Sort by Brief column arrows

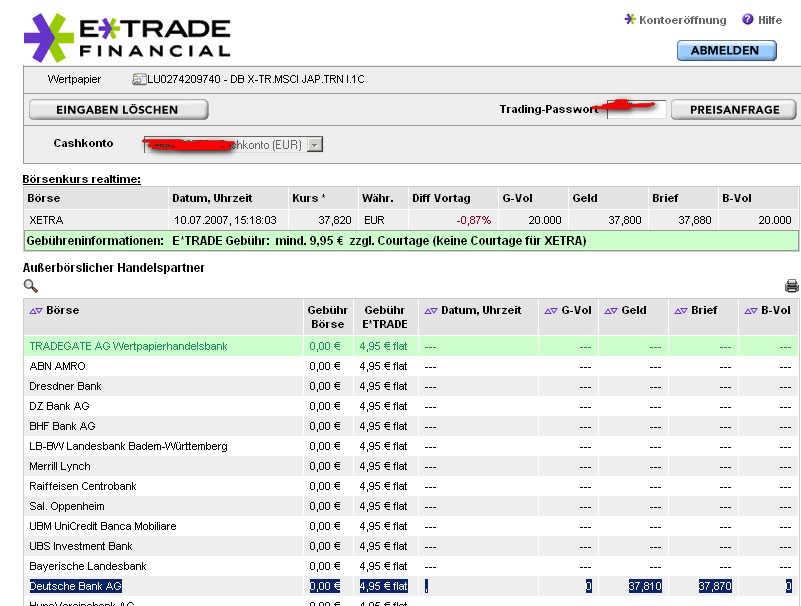tap(680, 311)
